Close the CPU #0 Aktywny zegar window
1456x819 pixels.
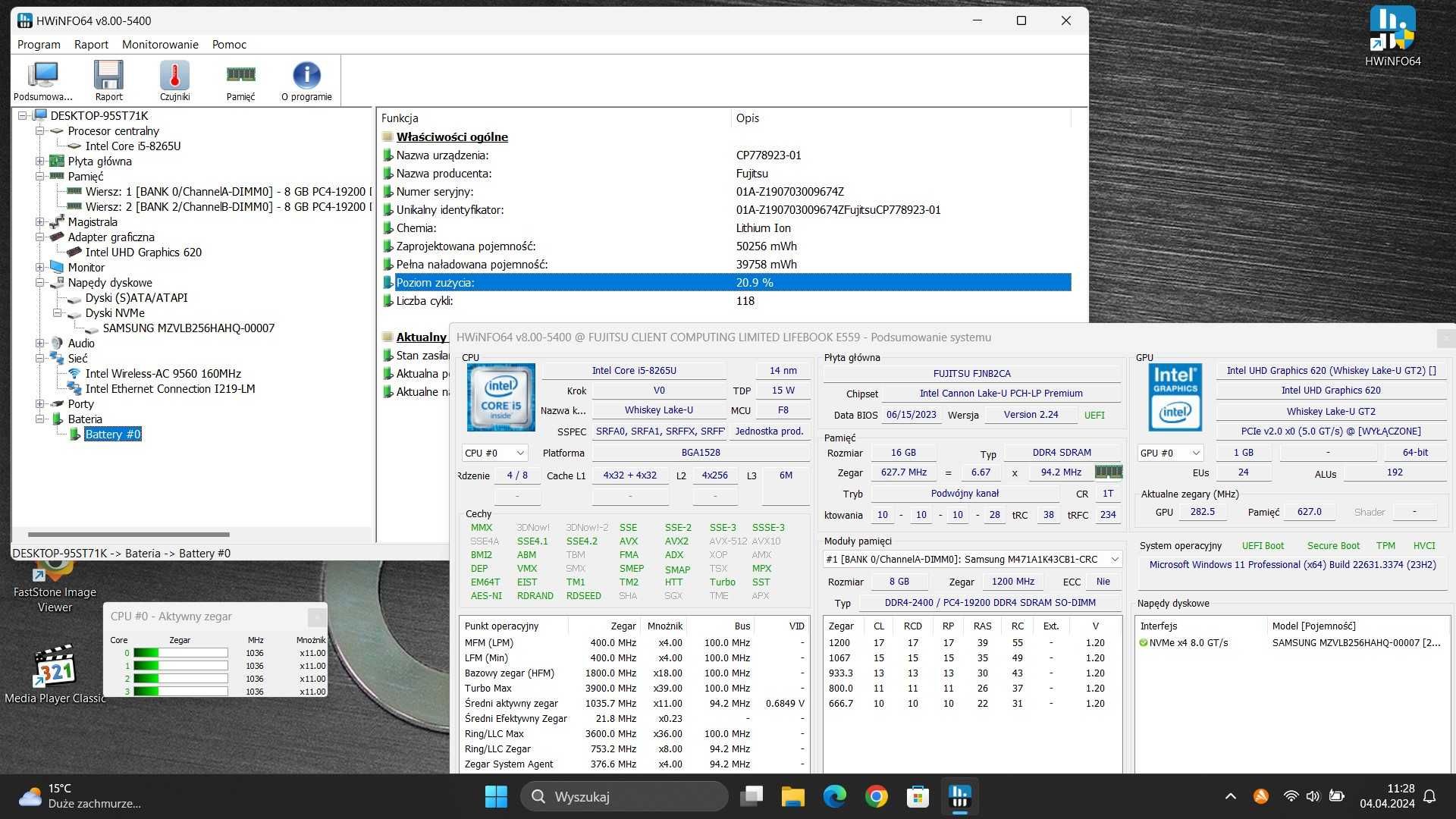pyautogui.click(x=317, y=616)
